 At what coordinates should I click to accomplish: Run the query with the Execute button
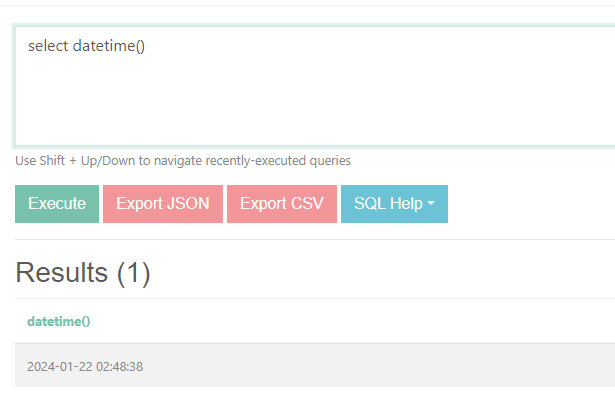(57, 204)
